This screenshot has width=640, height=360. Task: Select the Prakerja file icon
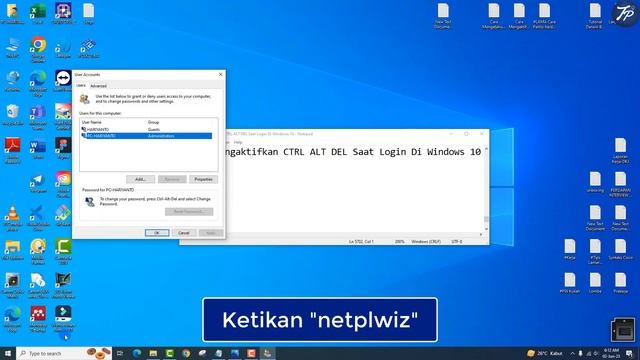pyautogui.click(x=620, y=281)
